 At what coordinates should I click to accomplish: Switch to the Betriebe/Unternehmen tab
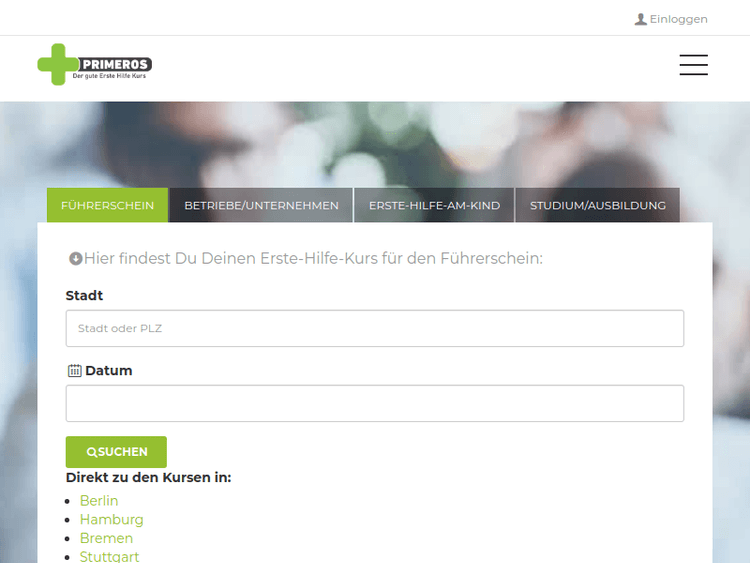coord(261,205)
